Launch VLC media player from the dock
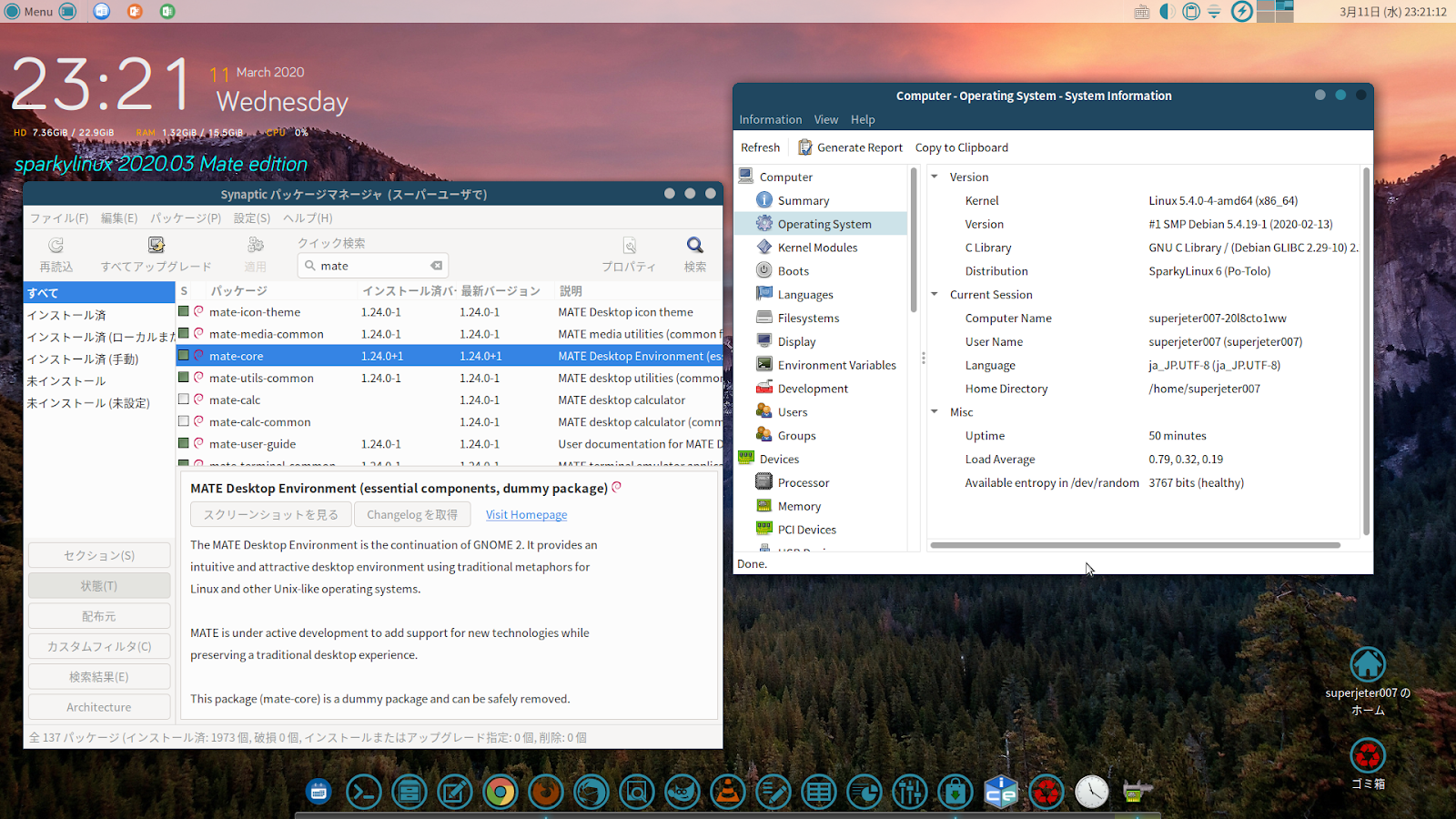The height and width of the screenshot is (819, 1456). [x=727, y=793]
